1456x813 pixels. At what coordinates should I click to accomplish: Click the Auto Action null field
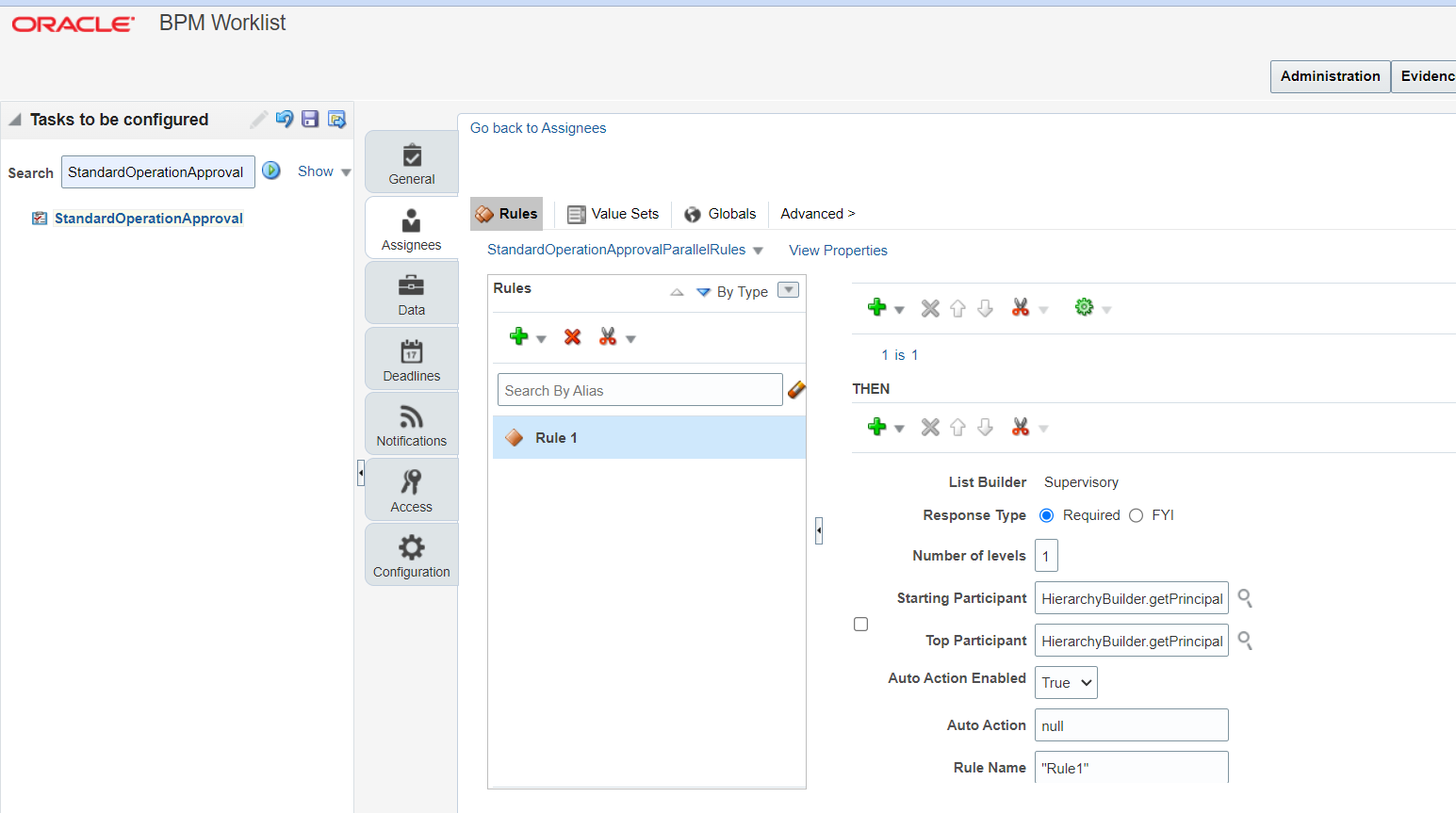click(1132, 725)
